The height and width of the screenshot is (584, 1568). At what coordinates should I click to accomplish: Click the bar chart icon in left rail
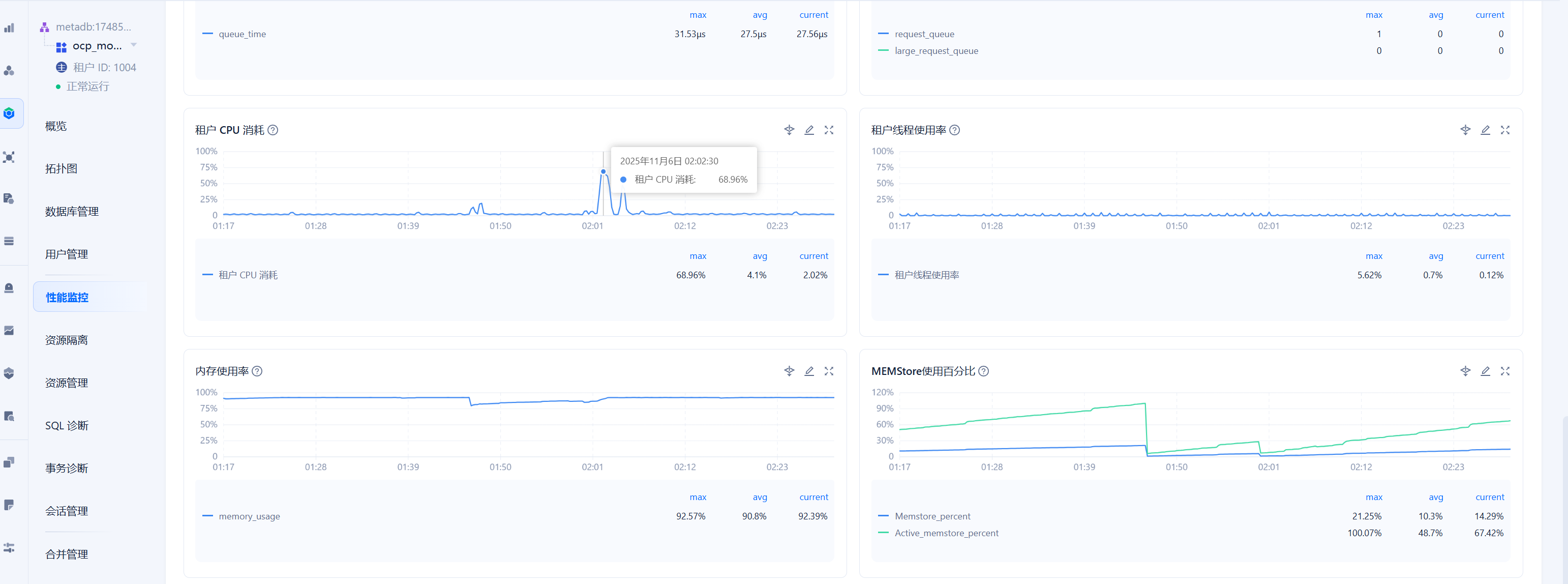point(9,28)
